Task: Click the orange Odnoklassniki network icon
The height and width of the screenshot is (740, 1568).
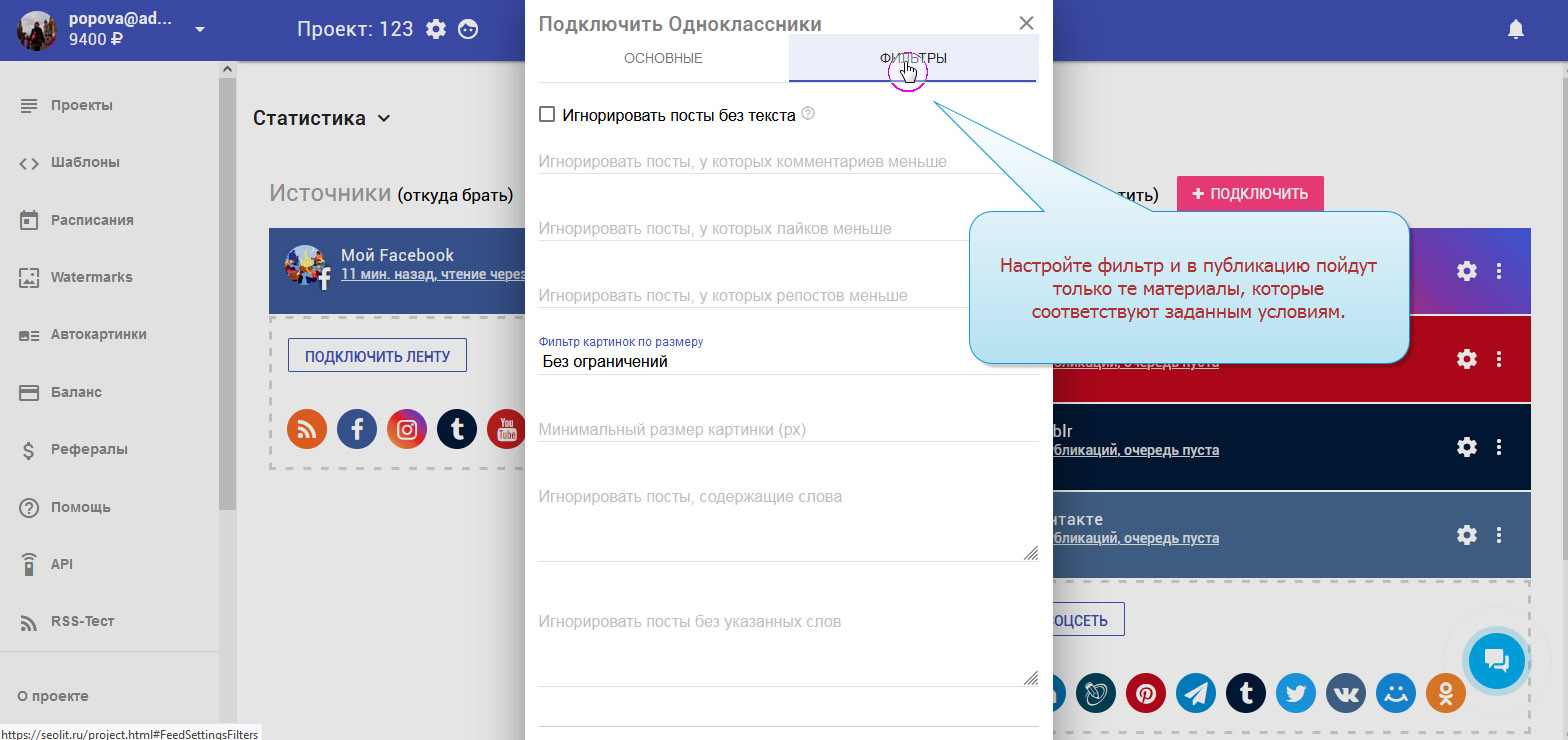Action: (1445, 693)
